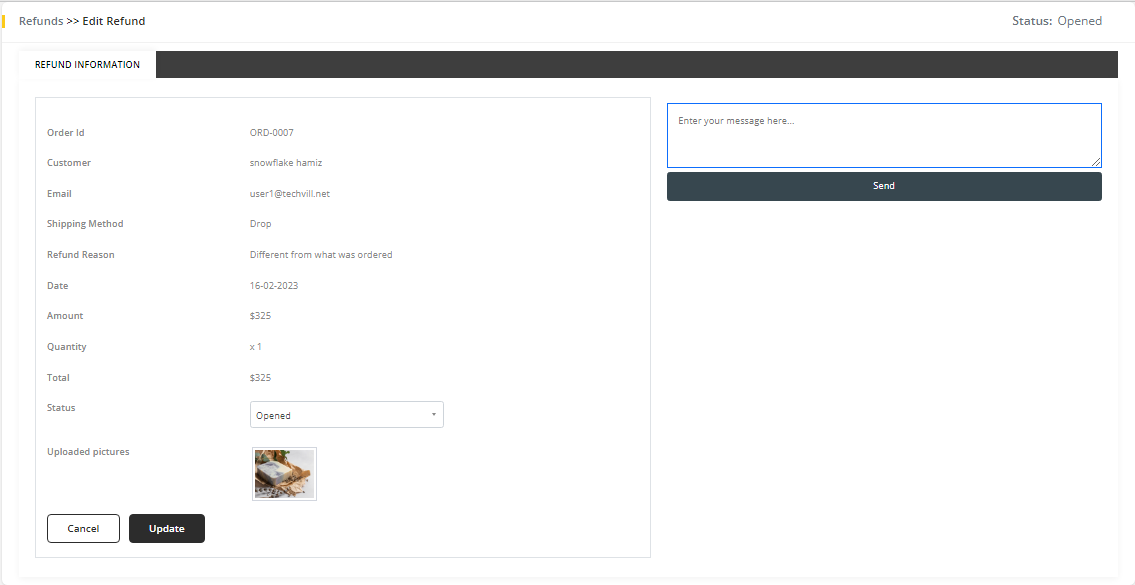The width and height of the screenshot is (1135, 585).
Task: Select the customer name snowflake hamiz
Action: [x=285, y=163]
